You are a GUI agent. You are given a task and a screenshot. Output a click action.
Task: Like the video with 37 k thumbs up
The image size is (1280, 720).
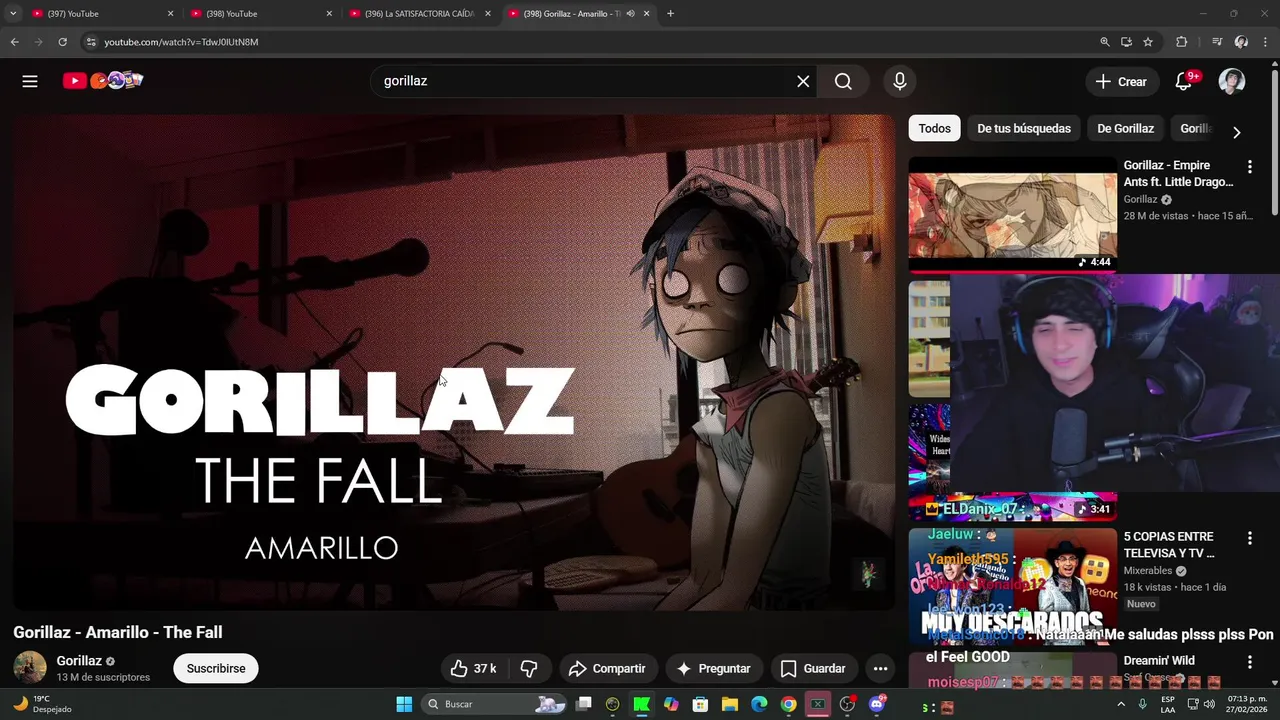474,668
